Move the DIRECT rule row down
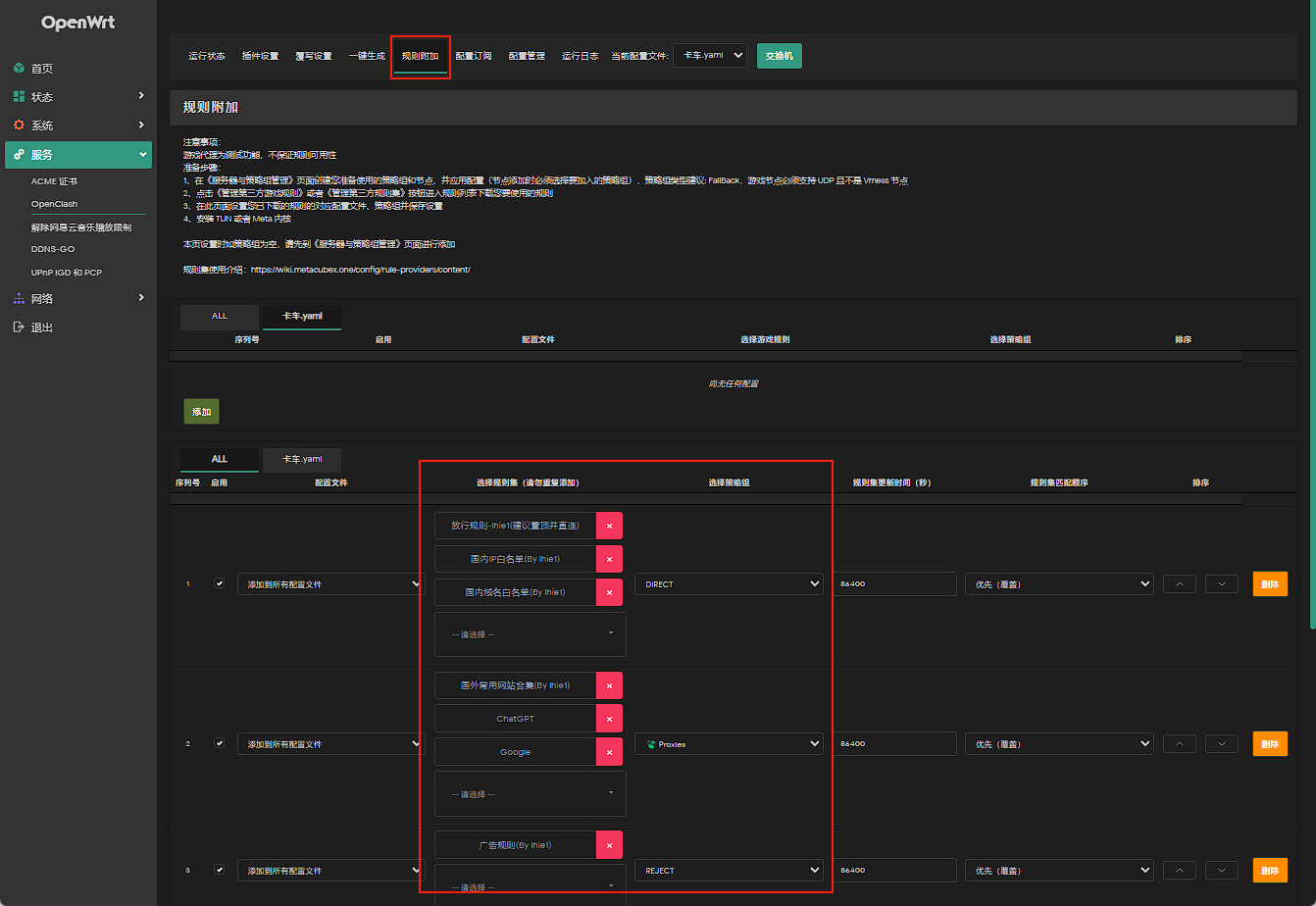The height and width of the screenshot is (906, 1316). pyautogui.click(x=1221, y=584)
